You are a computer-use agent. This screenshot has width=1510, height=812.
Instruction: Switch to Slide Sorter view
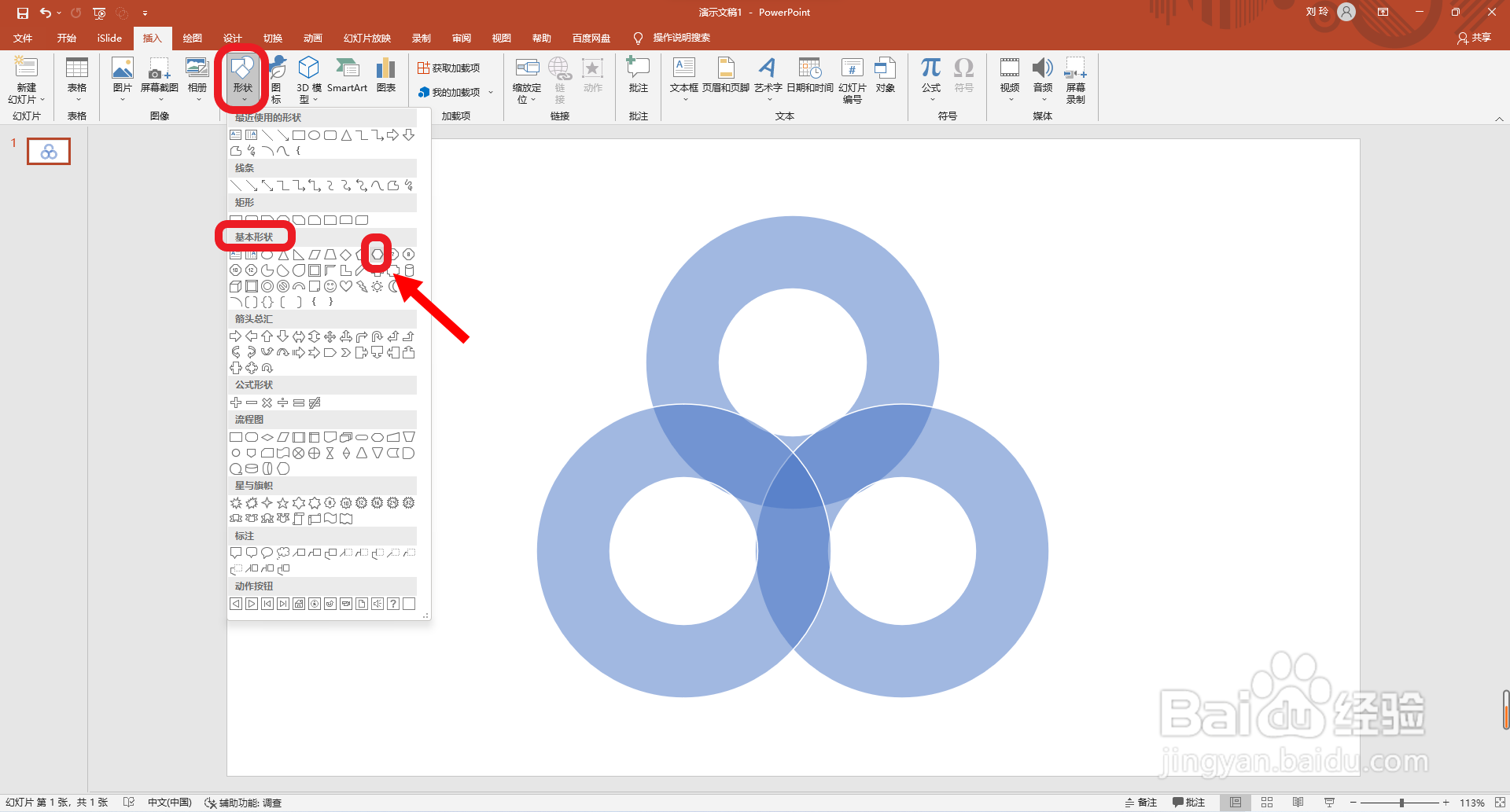1267,803
